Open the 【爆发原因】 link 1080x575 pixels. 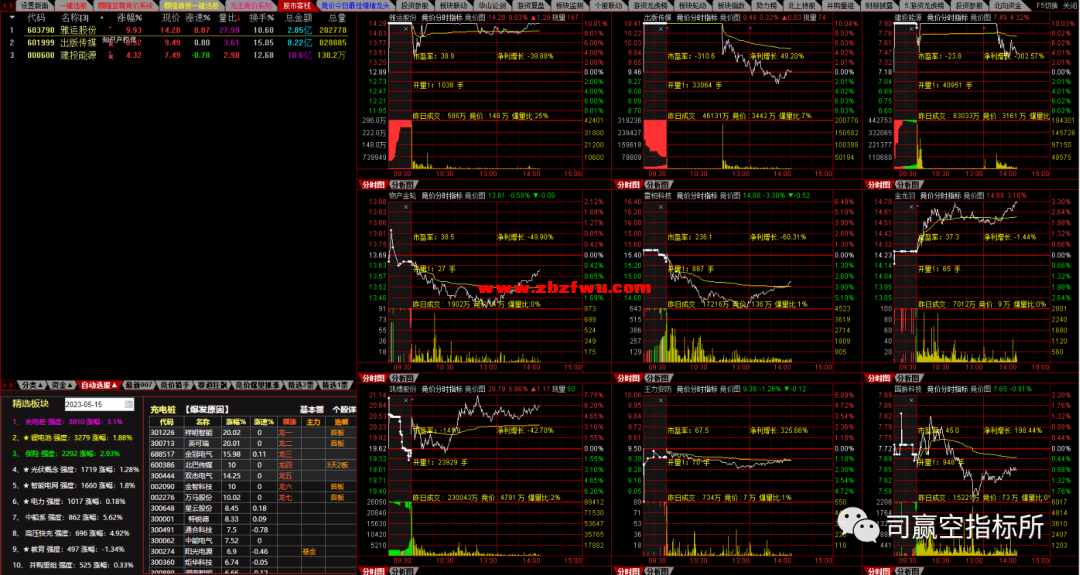[x=207, y=410]
